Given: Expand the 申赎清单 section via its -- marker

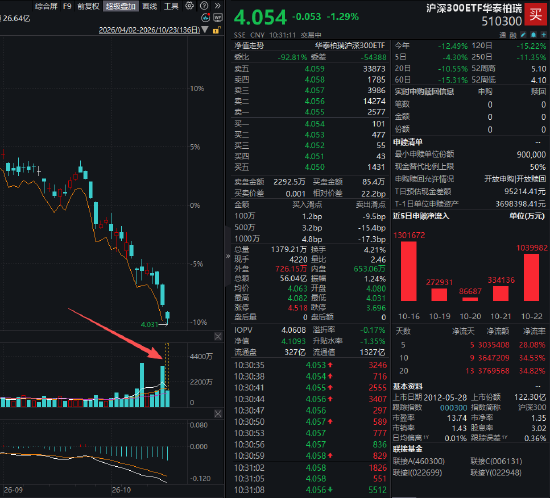Looking at the screenshot, I should pyautogui.click(x=538, y=142).
